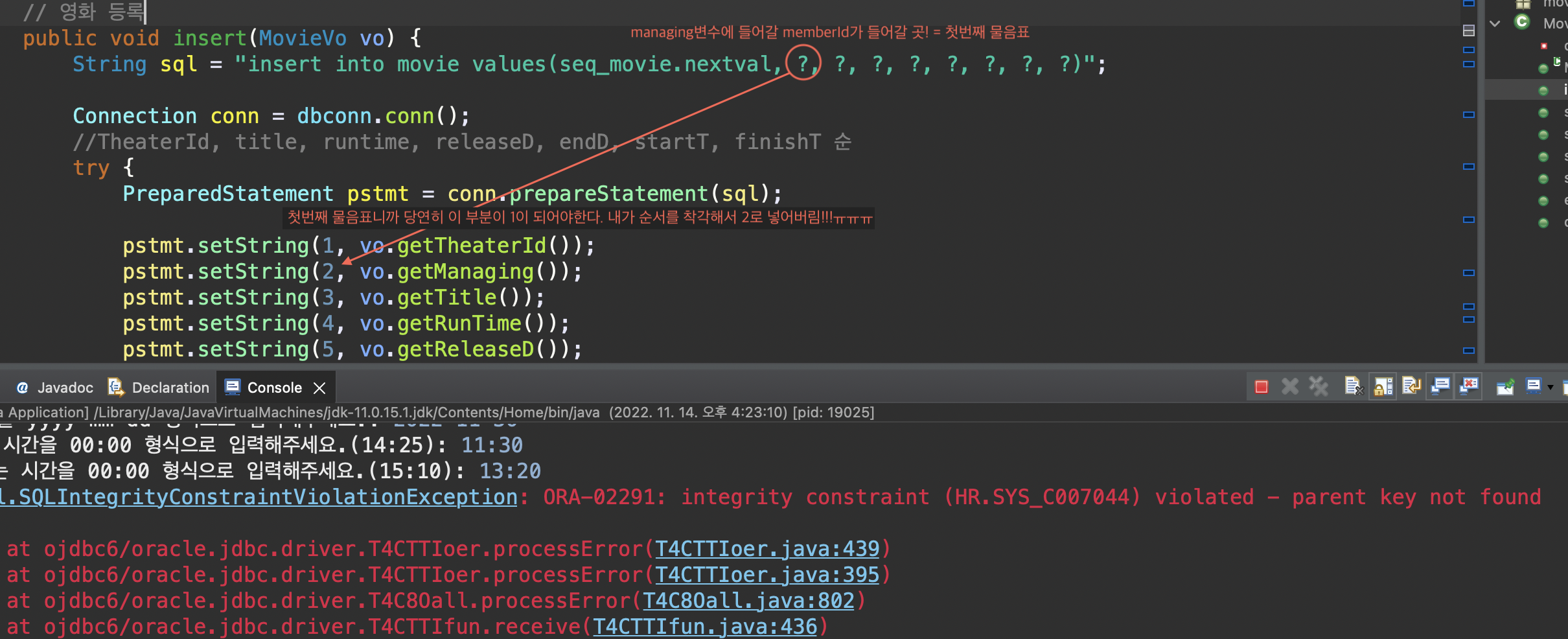This screenshot has height=639, width=1568.
Task: Open T4CTTIoer.java:439 stack trace link
Action: (x=767, y=549)
